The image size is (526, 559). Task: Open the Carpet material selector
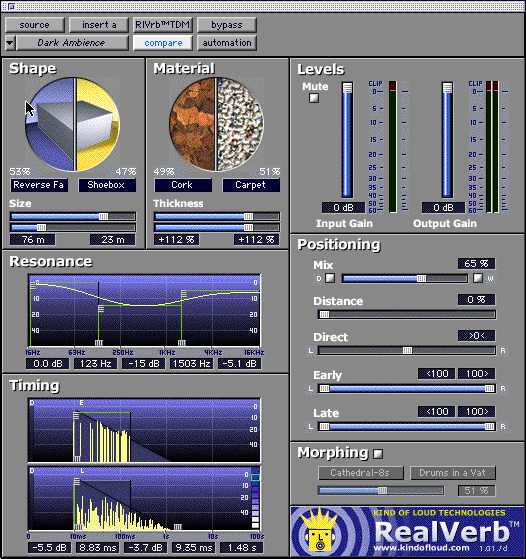[251, 185]
